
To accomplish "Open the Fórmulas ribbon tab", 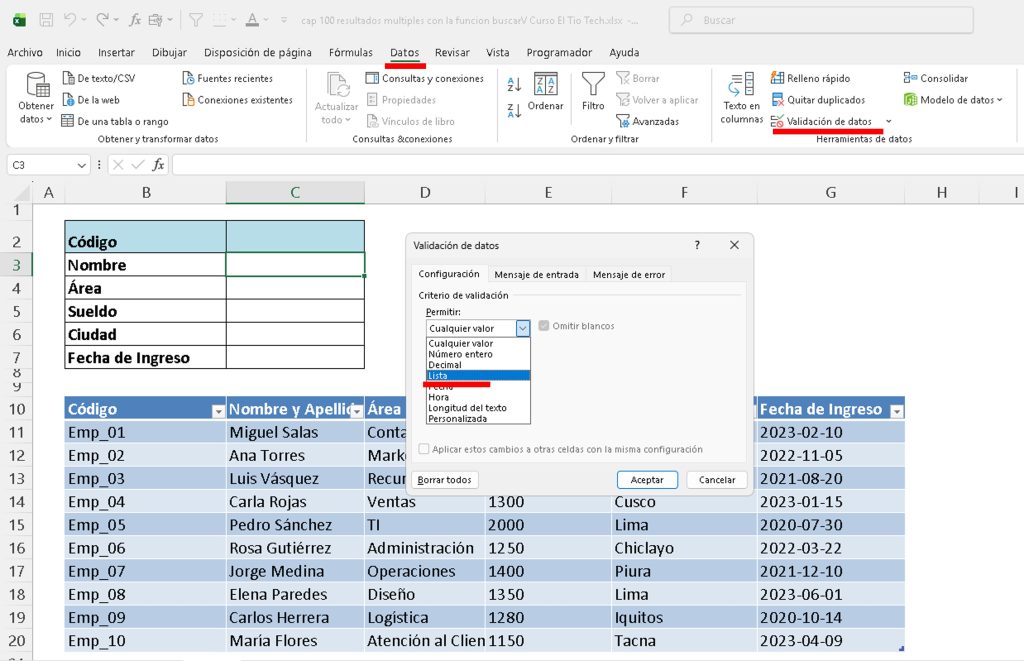I will pos(350,53).
